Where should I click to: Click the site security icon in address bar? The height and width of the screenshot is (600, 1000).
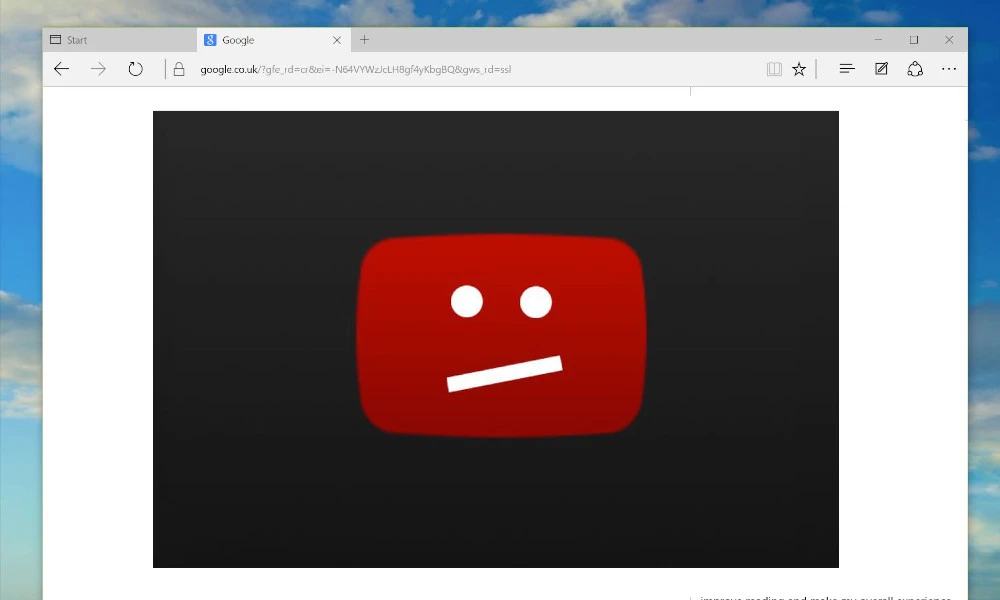(178, 69)
